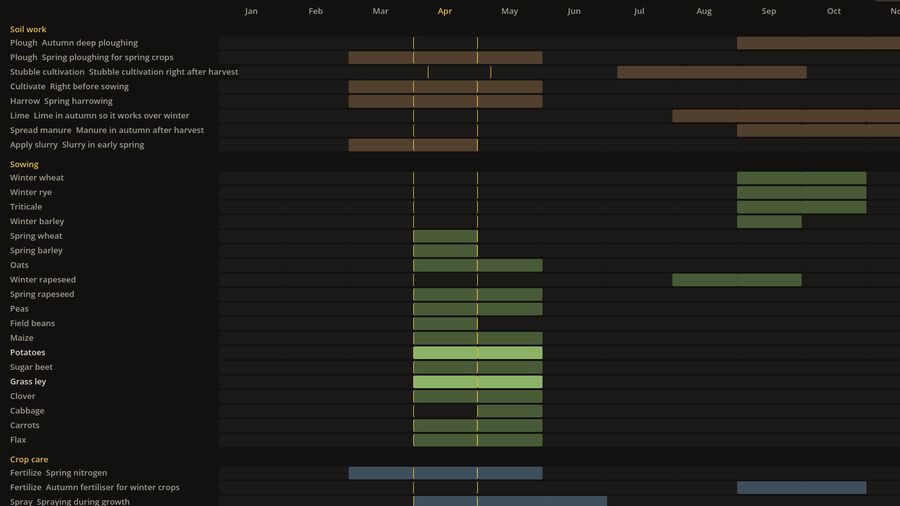Select Harrow Spring harrowing row label
The width and height of the screenshot is (900, 506).
click(x=61, y=100)
